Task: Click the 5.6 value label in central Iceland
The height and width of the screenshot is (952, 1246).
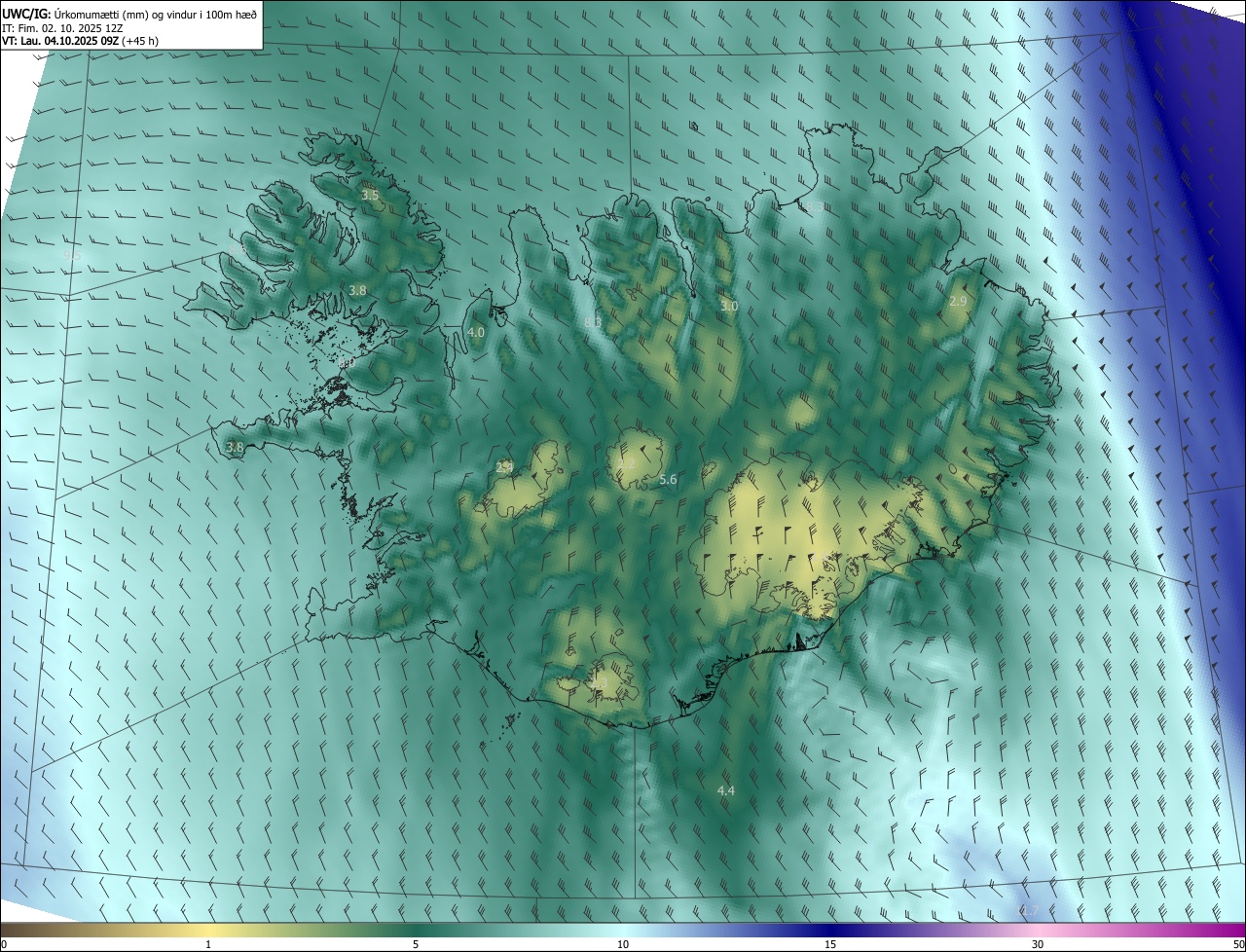Action: pyautogui.click(x=668, y=479)
